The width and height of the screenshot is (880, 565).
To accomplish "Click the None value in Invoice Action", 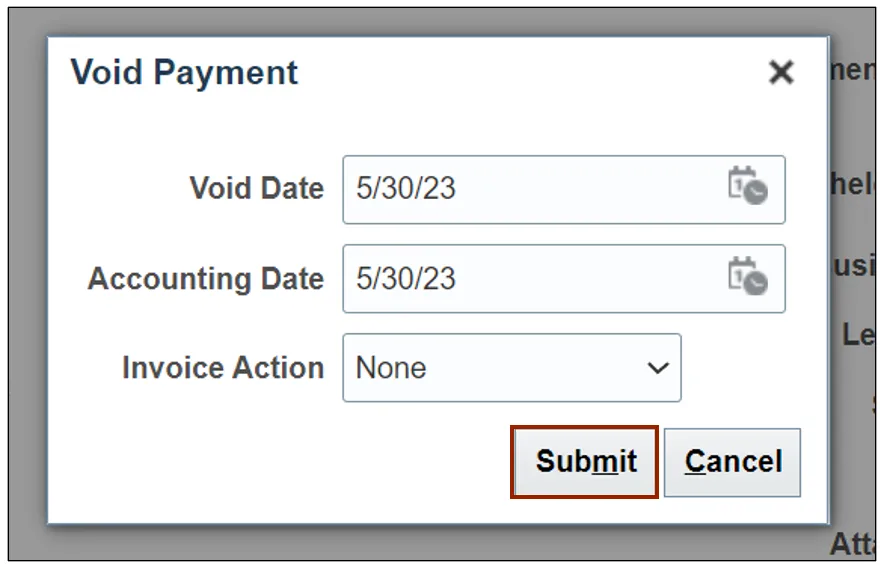I will point(391,368).
